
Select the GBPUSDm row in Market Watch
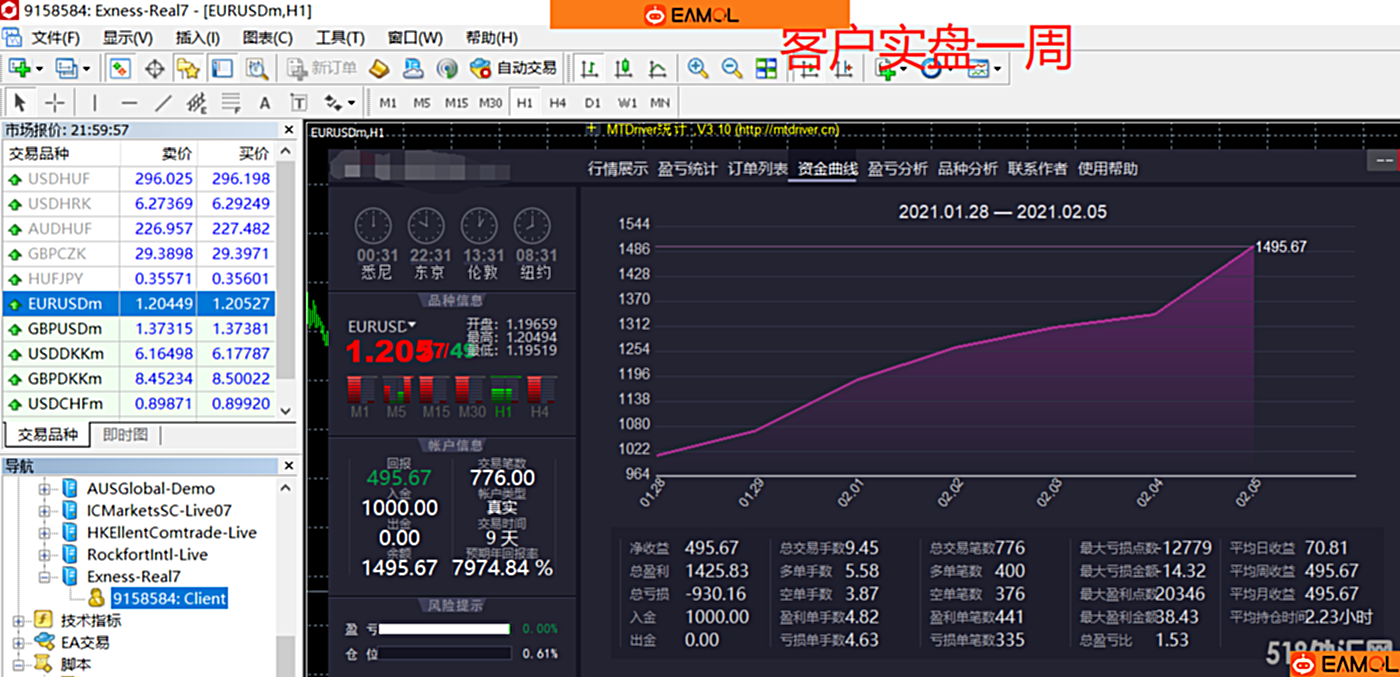coord(138,329)
